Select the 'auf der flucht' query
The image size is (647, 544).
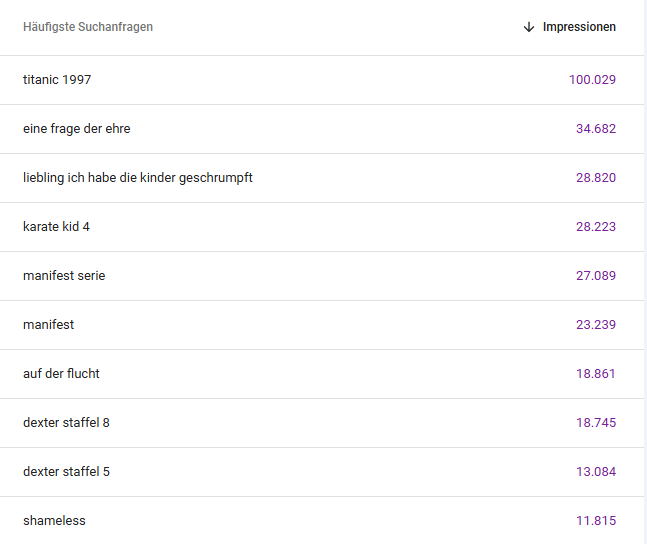tap(61, 373)
